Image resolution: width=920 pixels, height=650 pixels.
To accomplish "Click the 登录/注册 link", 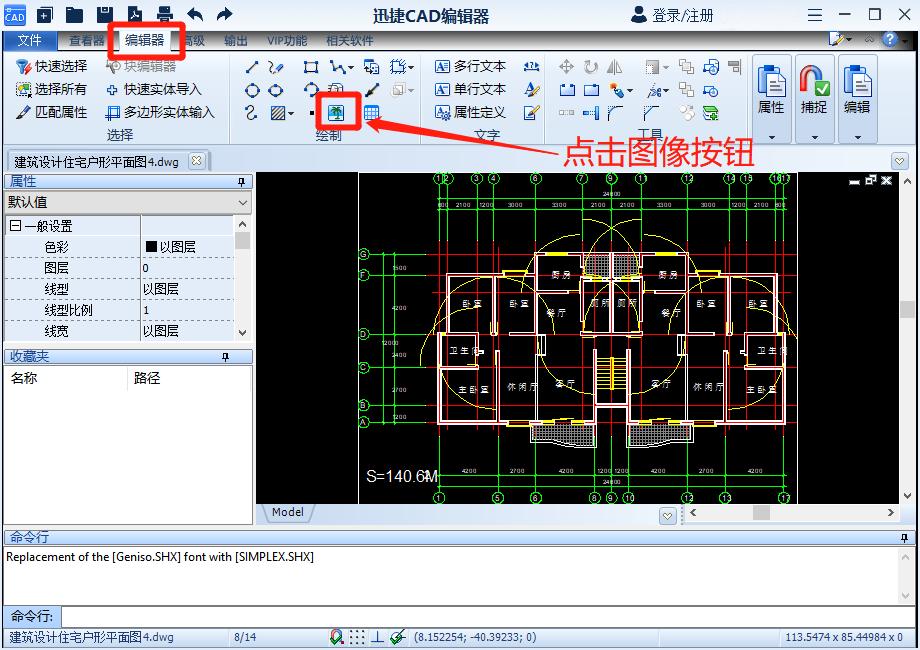I will 680,15.
